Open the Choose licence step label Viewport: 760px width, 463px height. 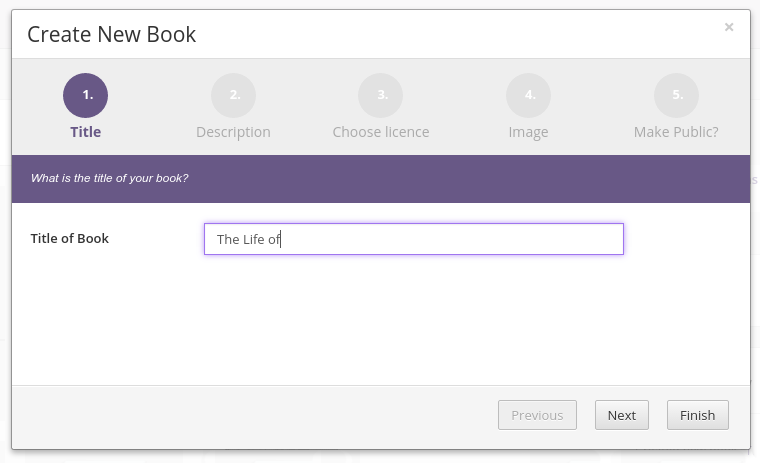[x=380, y=132]
